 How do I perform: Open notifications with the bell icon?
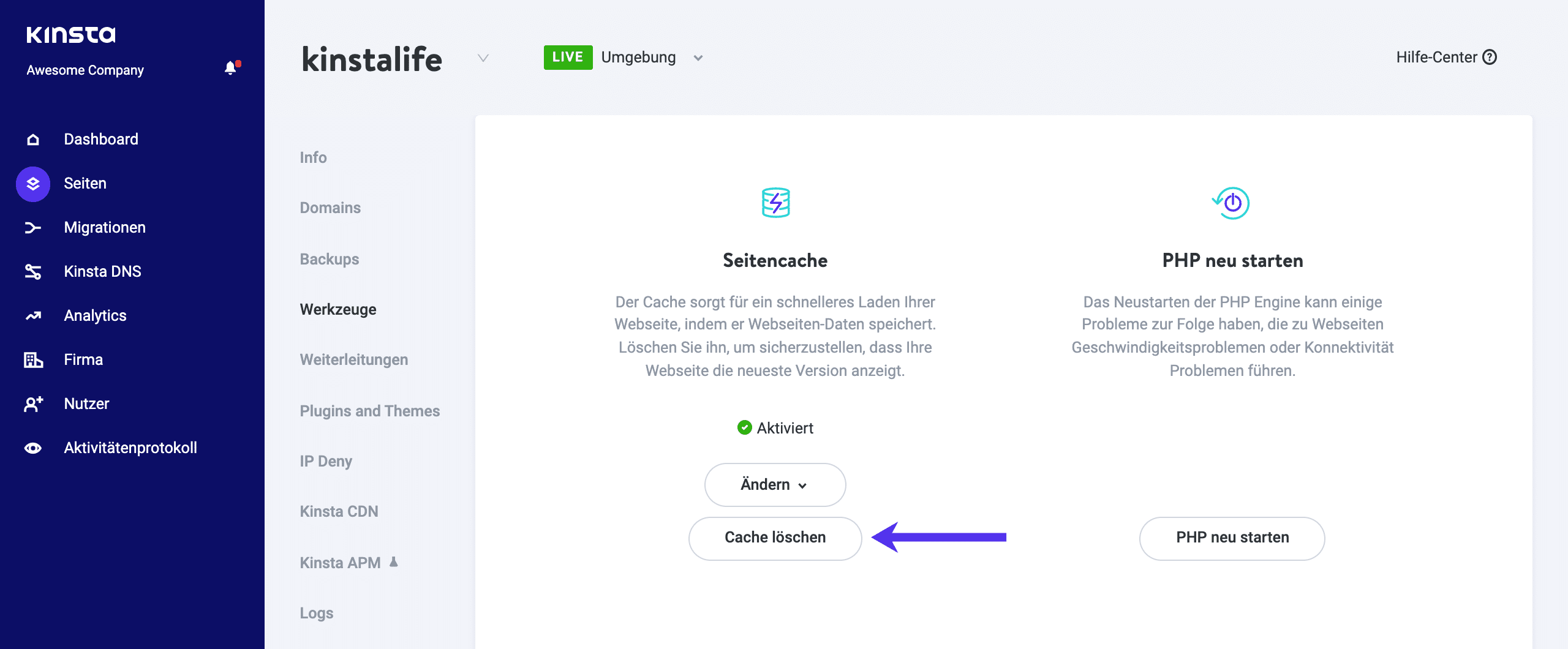coord(231,68)
